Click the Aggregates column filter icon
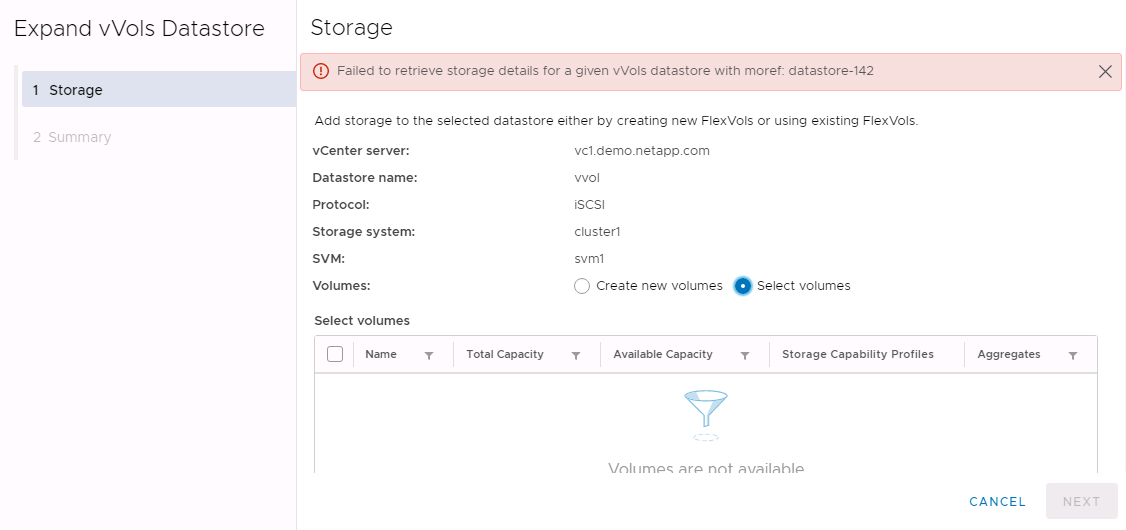Image resolution: width=1126 pixels, height=530 pixels. [1073, 355]
